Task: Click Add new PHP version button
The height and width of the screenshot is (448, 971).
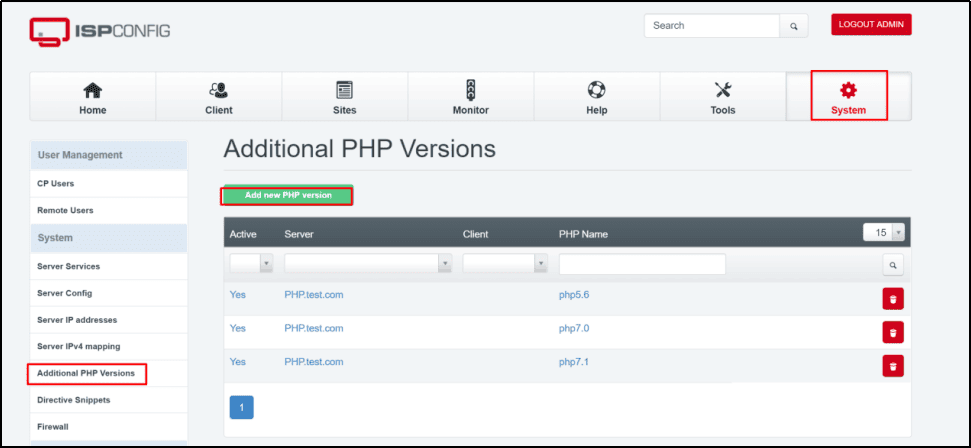Action: point(288,196)
